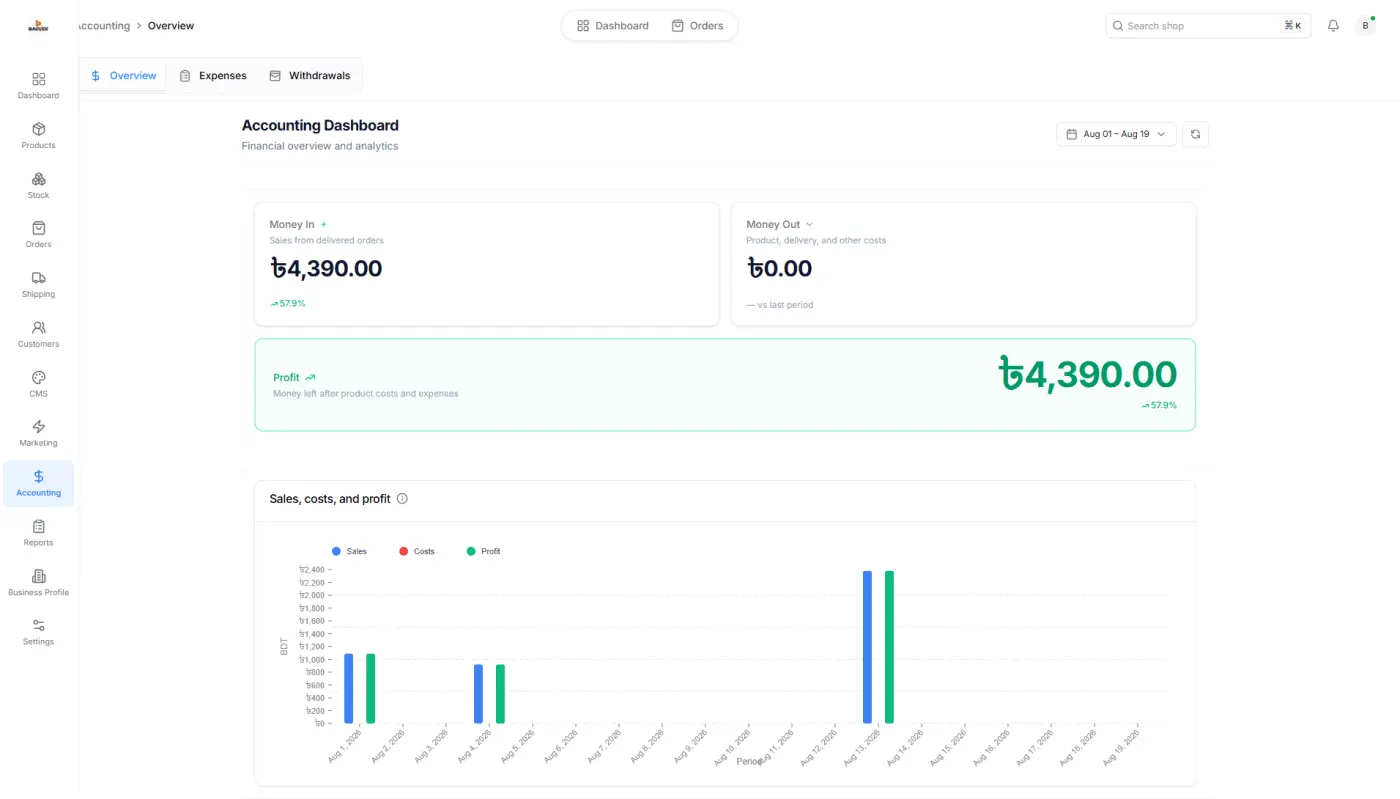This screenshot has width=1400, height=799.
Task: Click the Accounting breadcrumb link
Action: (104, 26)
